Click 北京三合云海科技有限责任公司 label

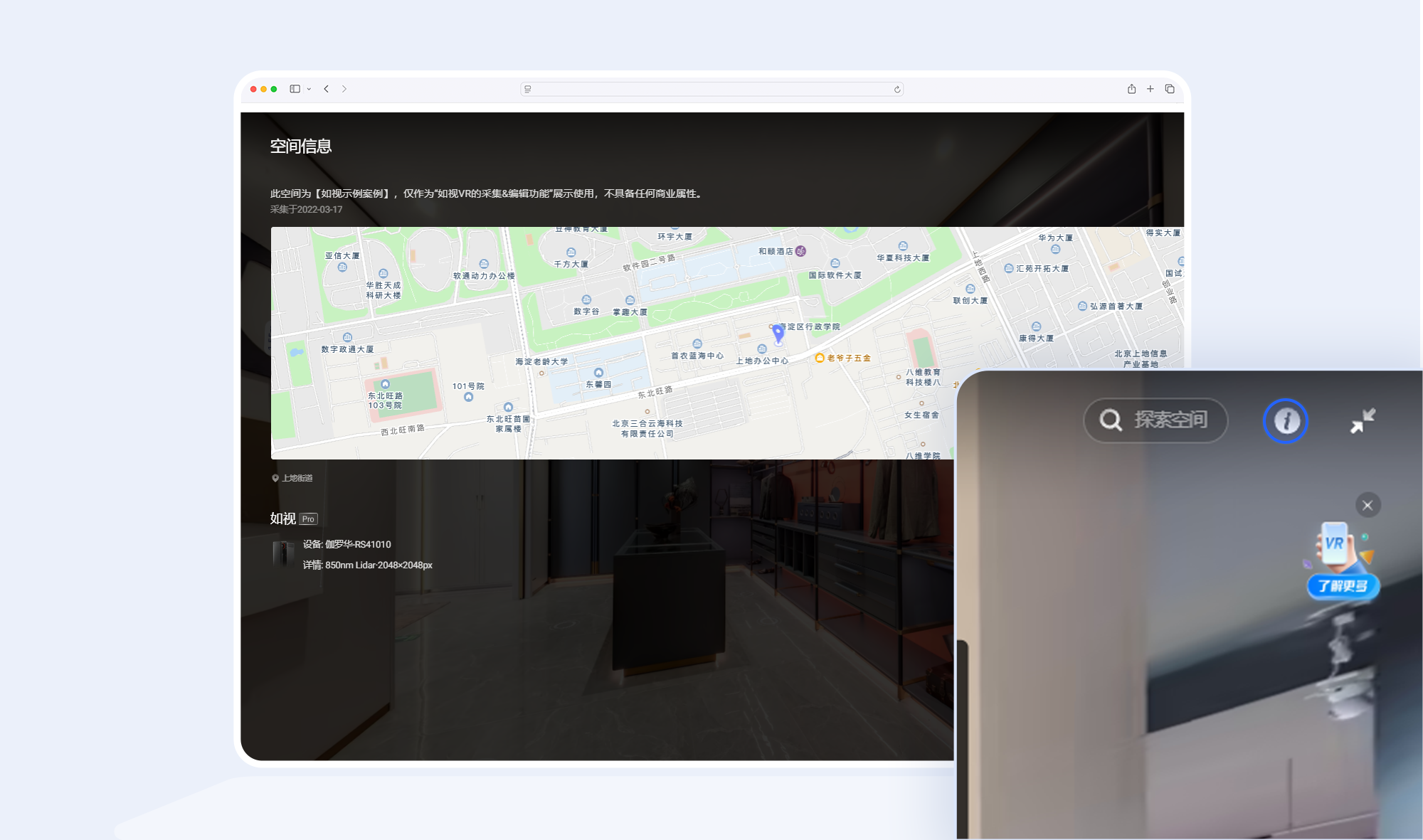point(647,428)
